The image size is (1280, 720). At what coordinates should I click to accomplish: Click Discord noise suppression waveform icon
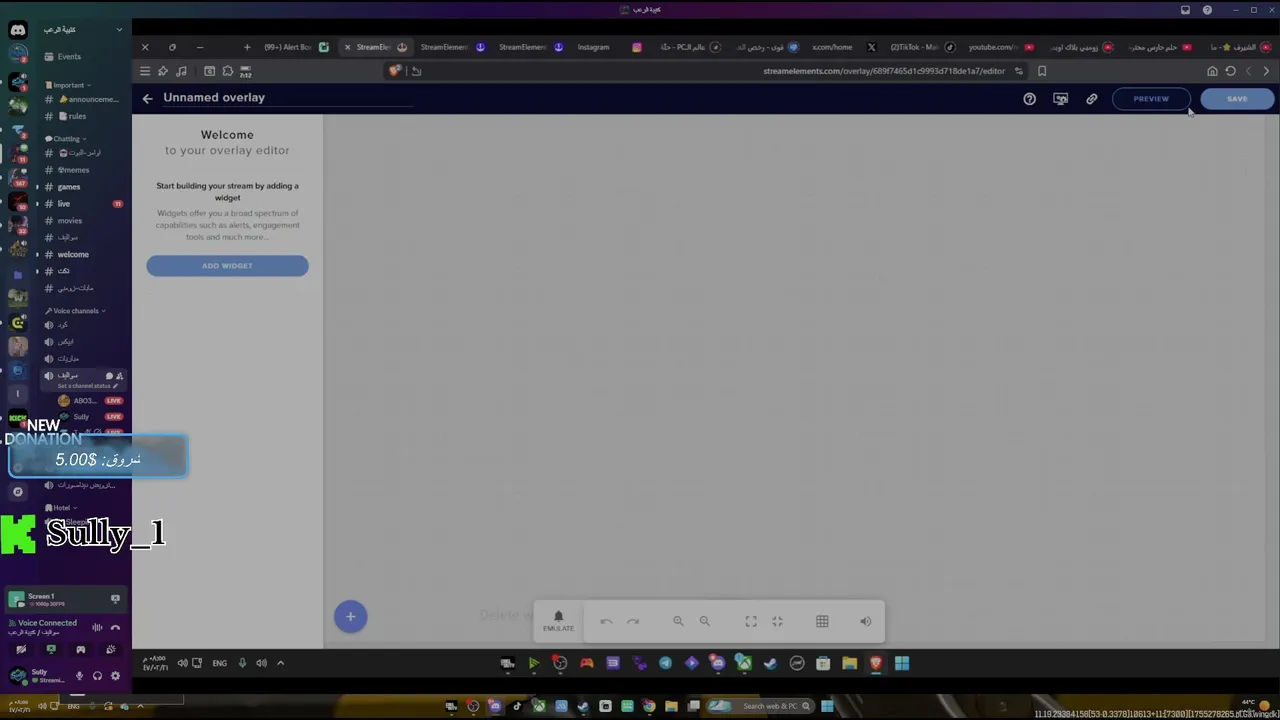[x=97, y=628]
